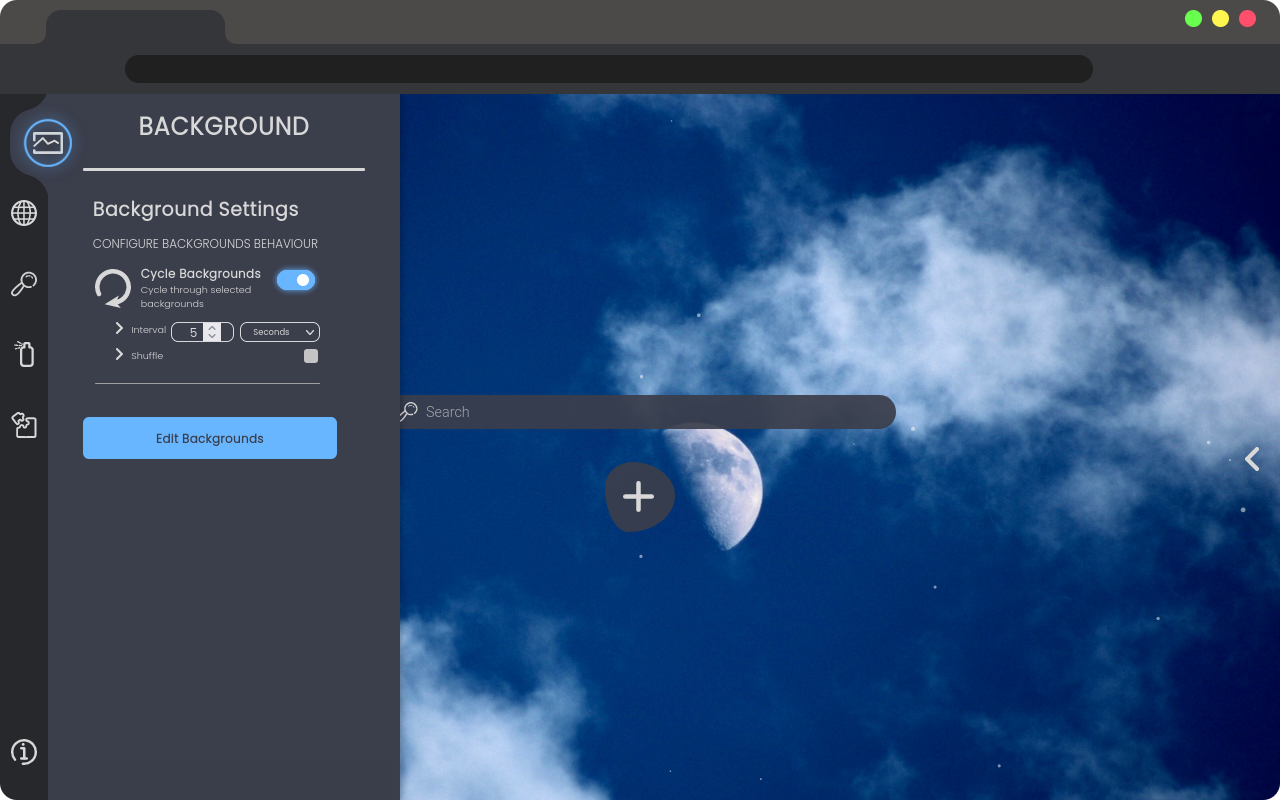Open the spray can theme icon

24,354
